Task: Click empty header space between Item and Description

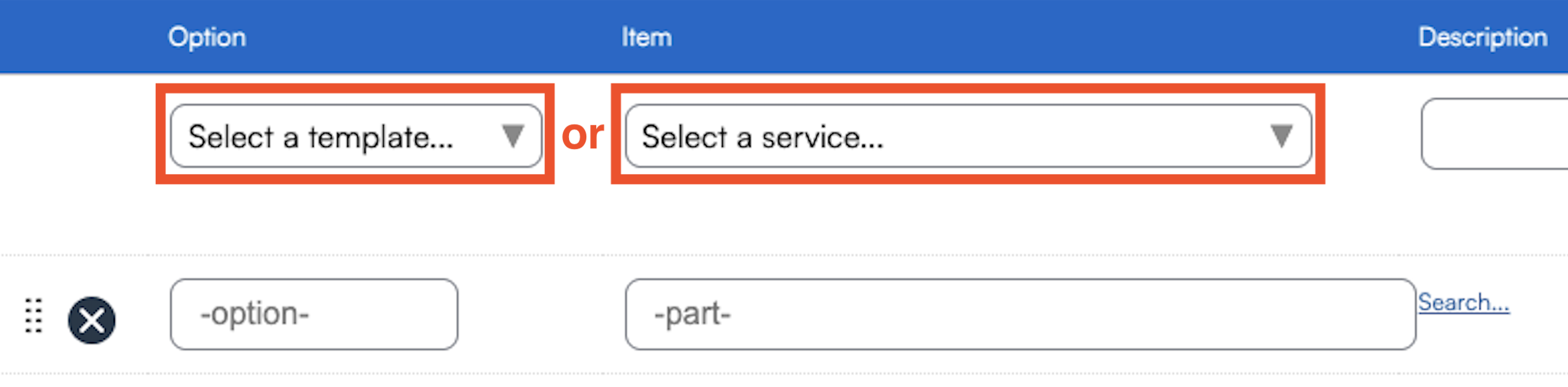Action: (1050, 37)
